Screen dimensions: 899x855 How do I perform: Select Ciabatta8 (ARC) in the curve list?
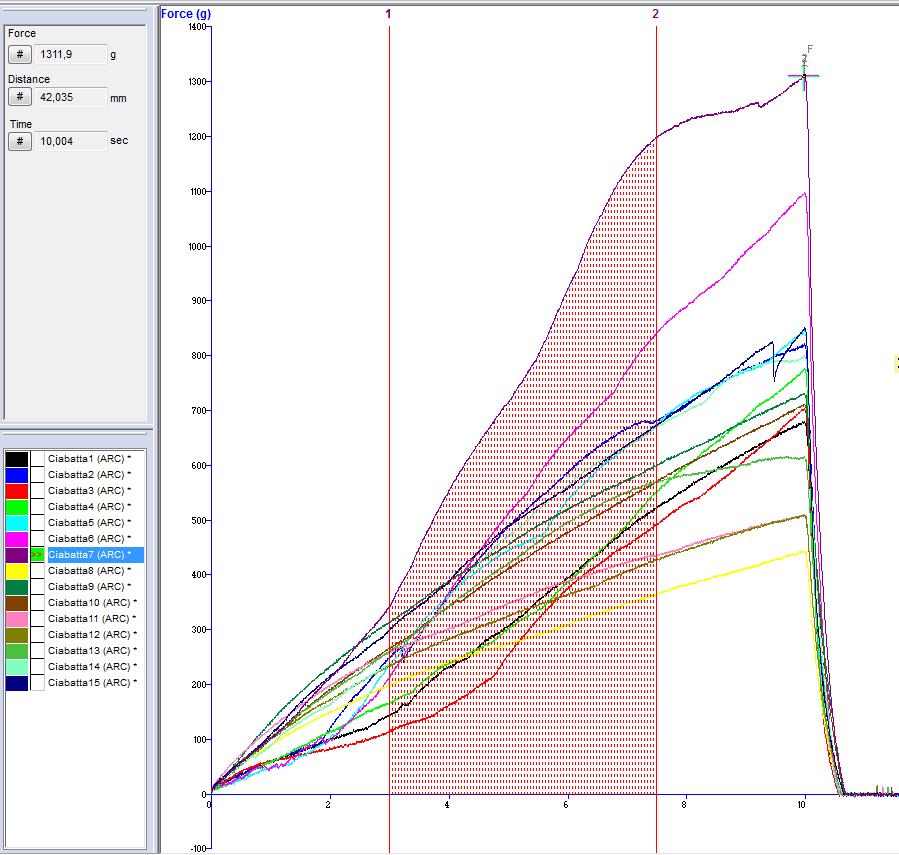89,571
